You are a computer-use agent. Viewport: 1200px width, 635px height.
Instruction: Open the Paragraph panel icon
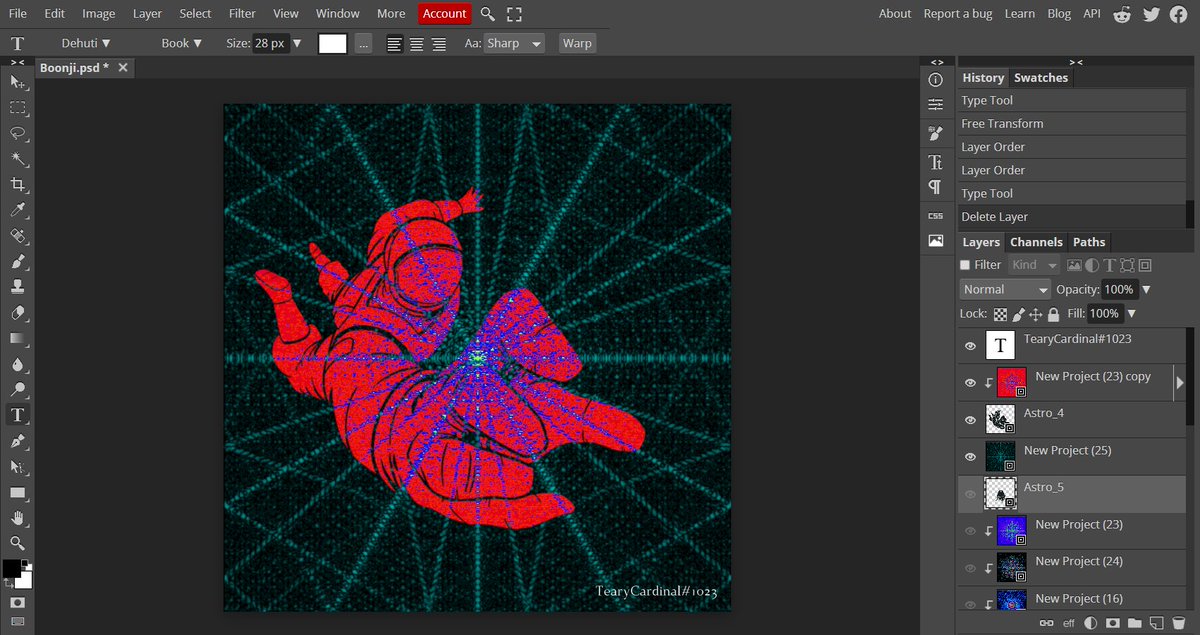pyautogui.click(x=936, y=187)
